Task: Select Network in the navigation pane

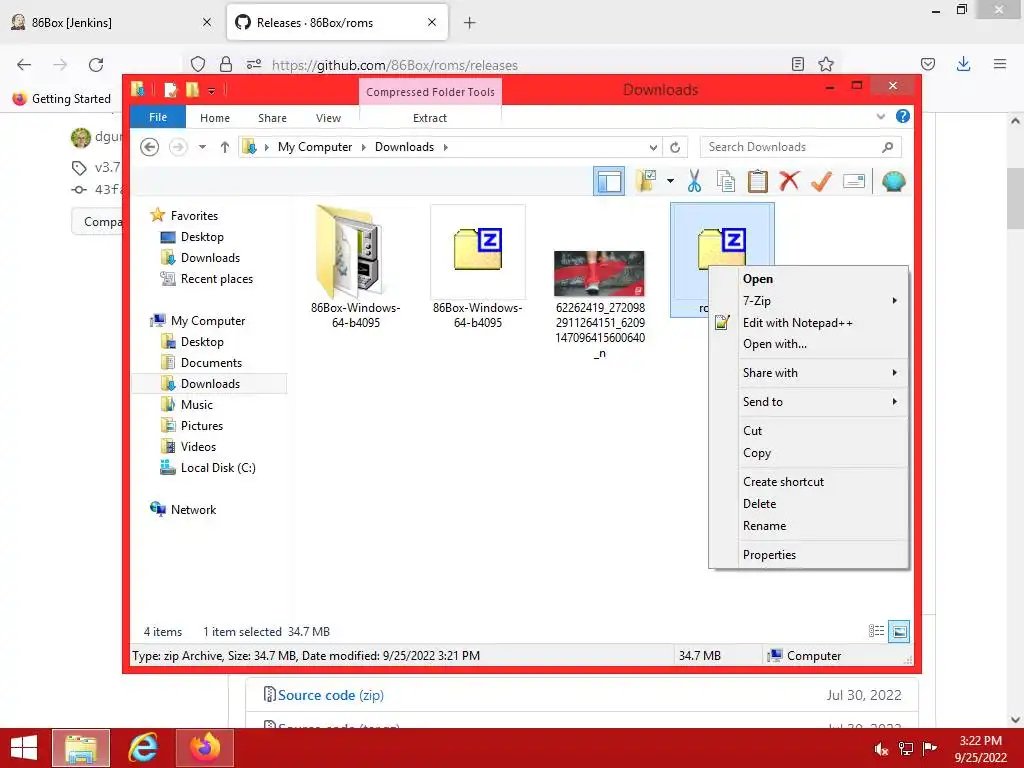Action: click(193, 510)
